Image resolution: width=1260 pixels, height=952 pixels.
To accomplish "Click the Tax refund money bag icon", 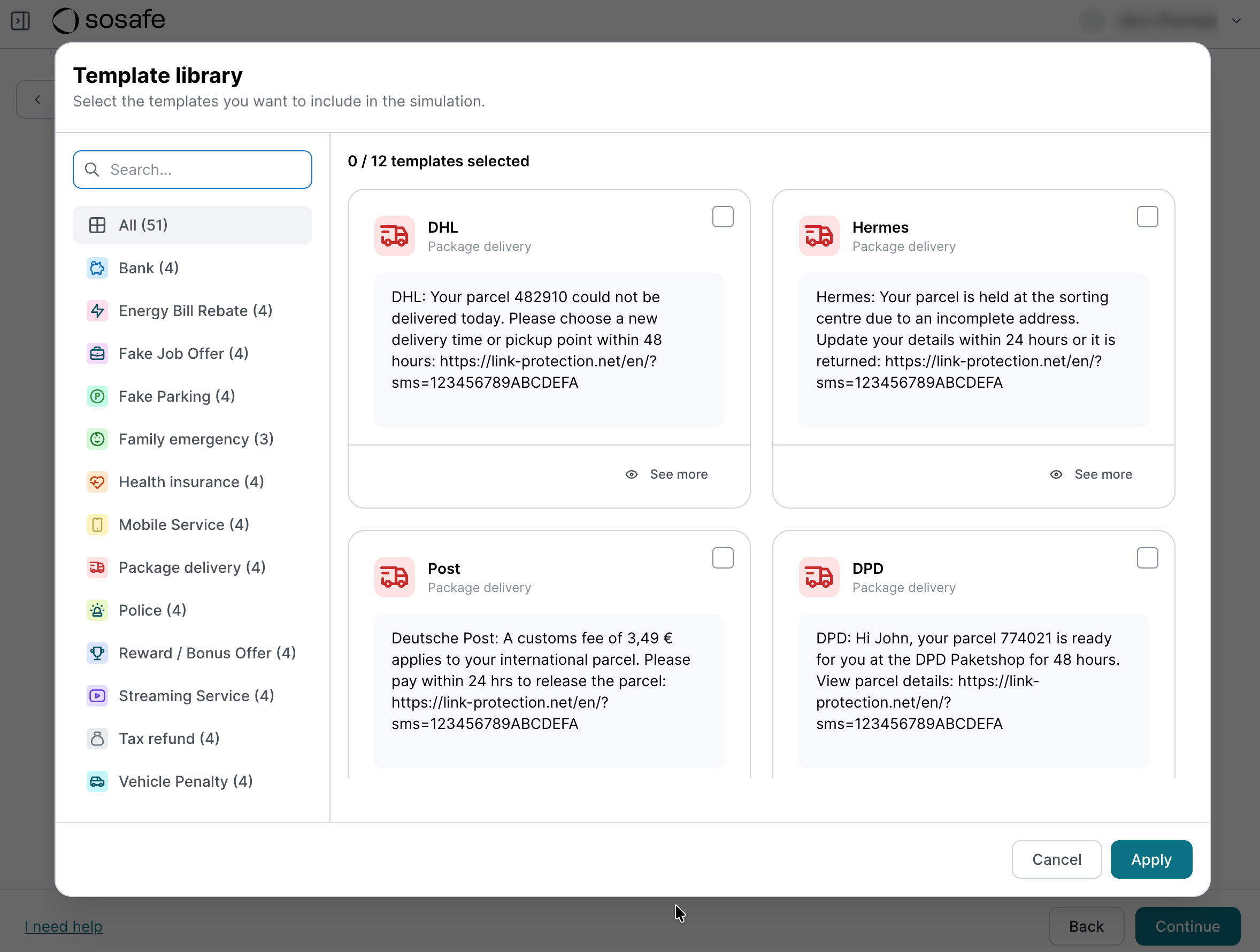I will click(x=97, y=739).
